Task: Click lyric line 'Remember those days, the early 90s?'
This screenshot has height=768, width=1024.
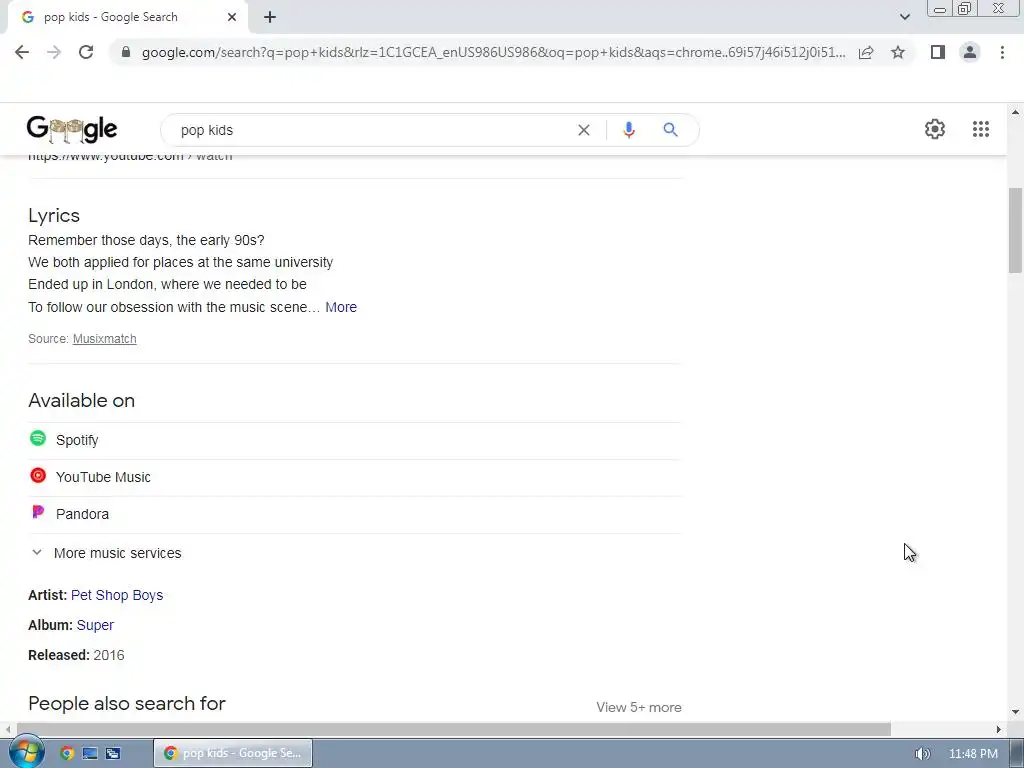Action: point(146,240)
